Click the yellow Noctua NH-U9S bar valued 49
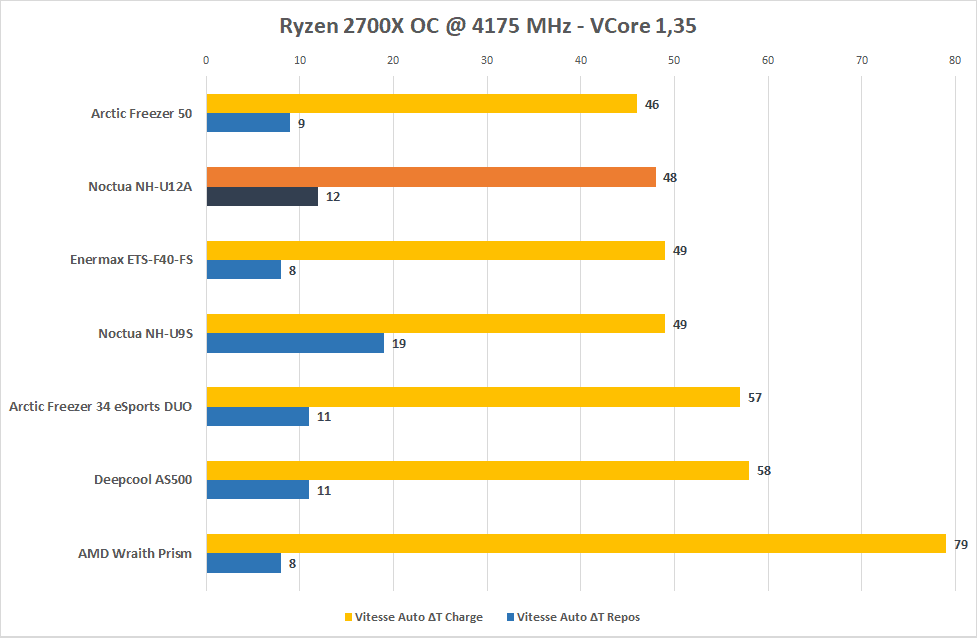The image size is (977, 638). (x=436, y=323)
